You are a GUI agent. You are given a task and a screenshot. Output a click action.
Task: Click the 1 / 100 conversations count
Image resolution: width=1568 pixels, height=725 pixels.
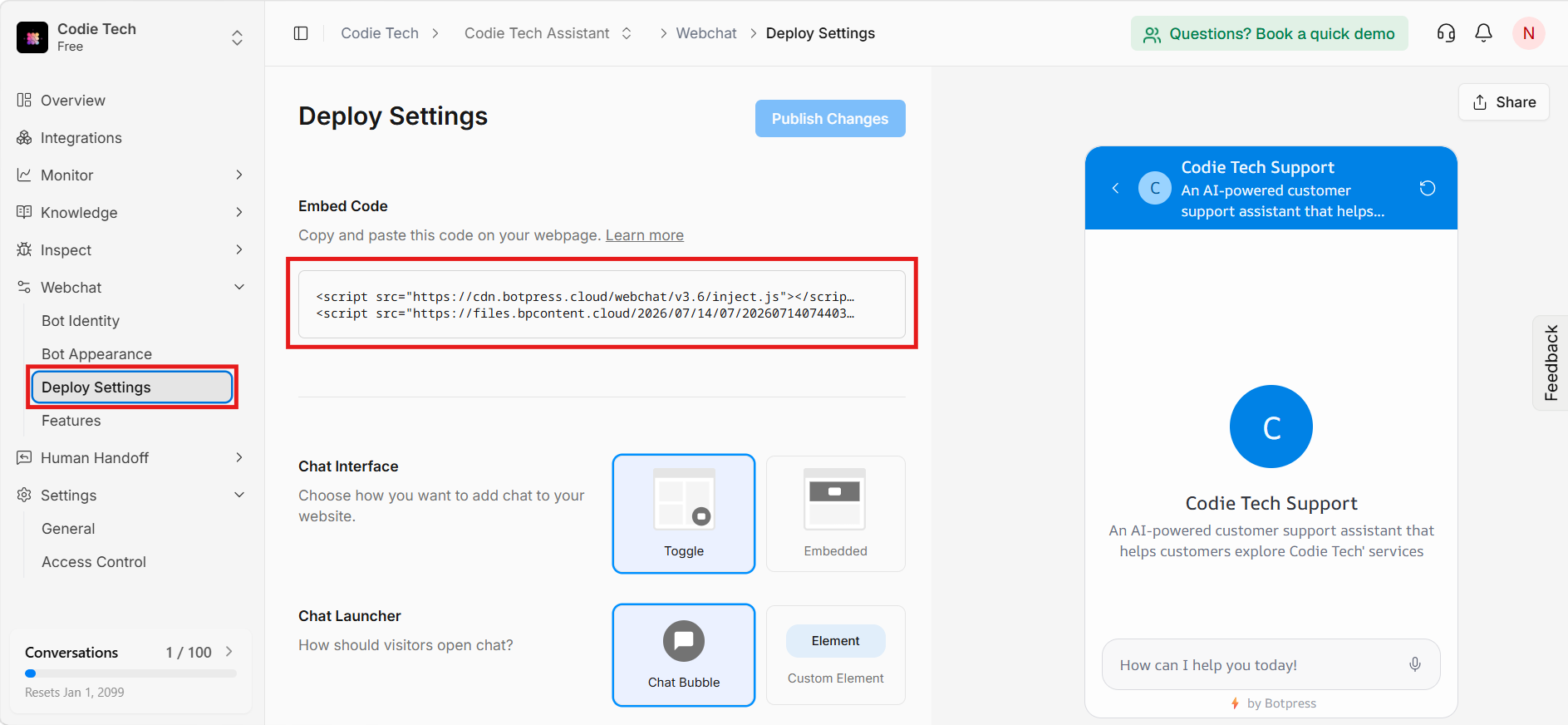tap(189, 653)
